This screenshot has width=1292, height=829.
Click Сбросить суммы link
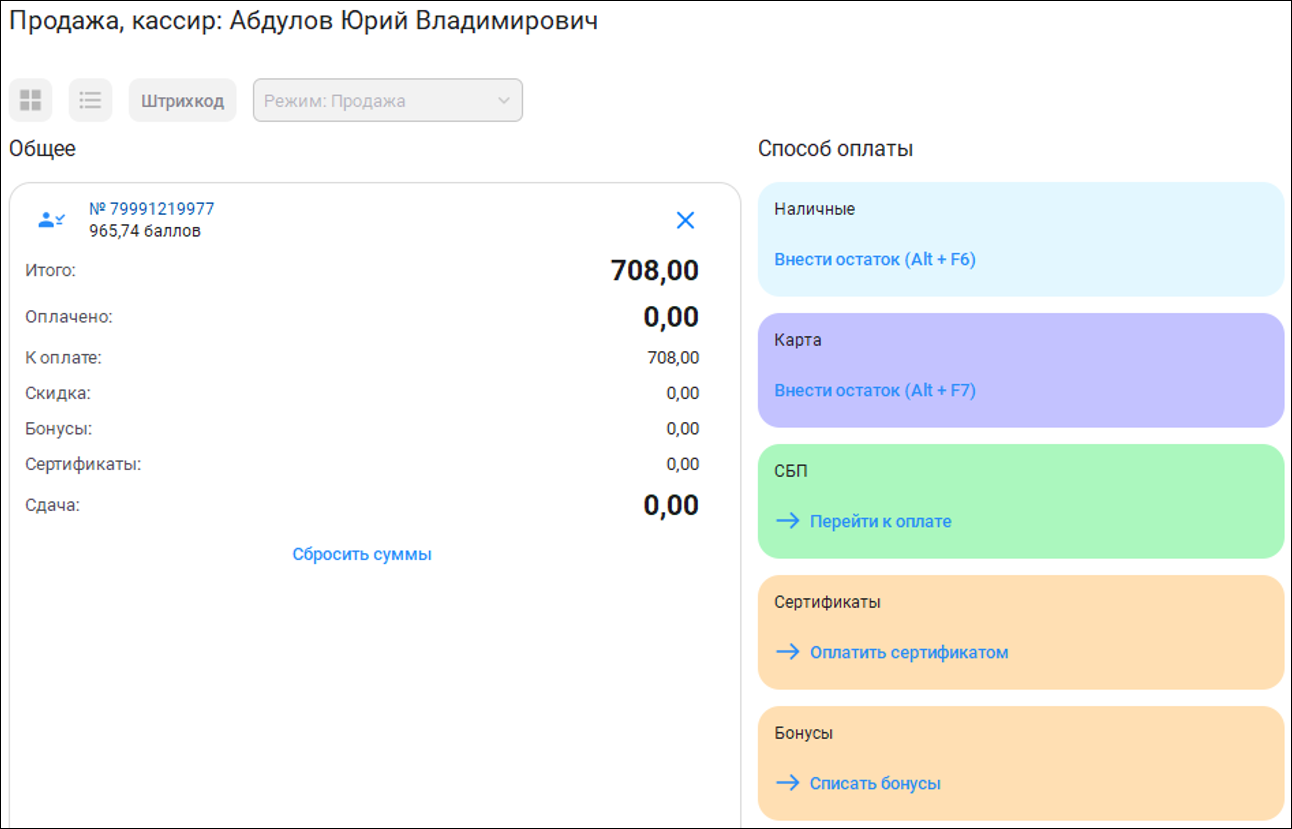click(362, 554)
